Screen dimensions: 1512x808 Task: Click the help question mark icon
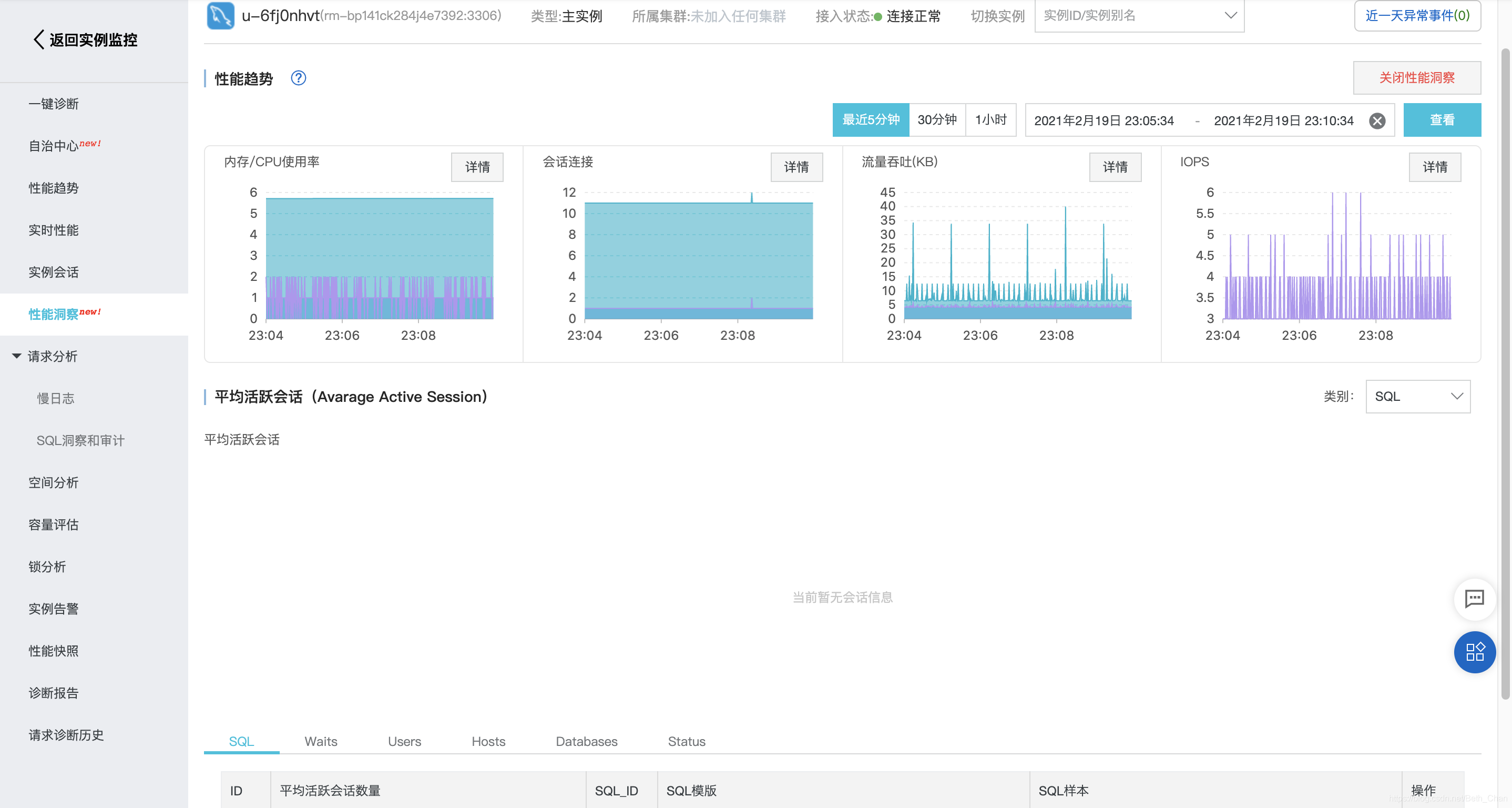[x=298, y=78]
